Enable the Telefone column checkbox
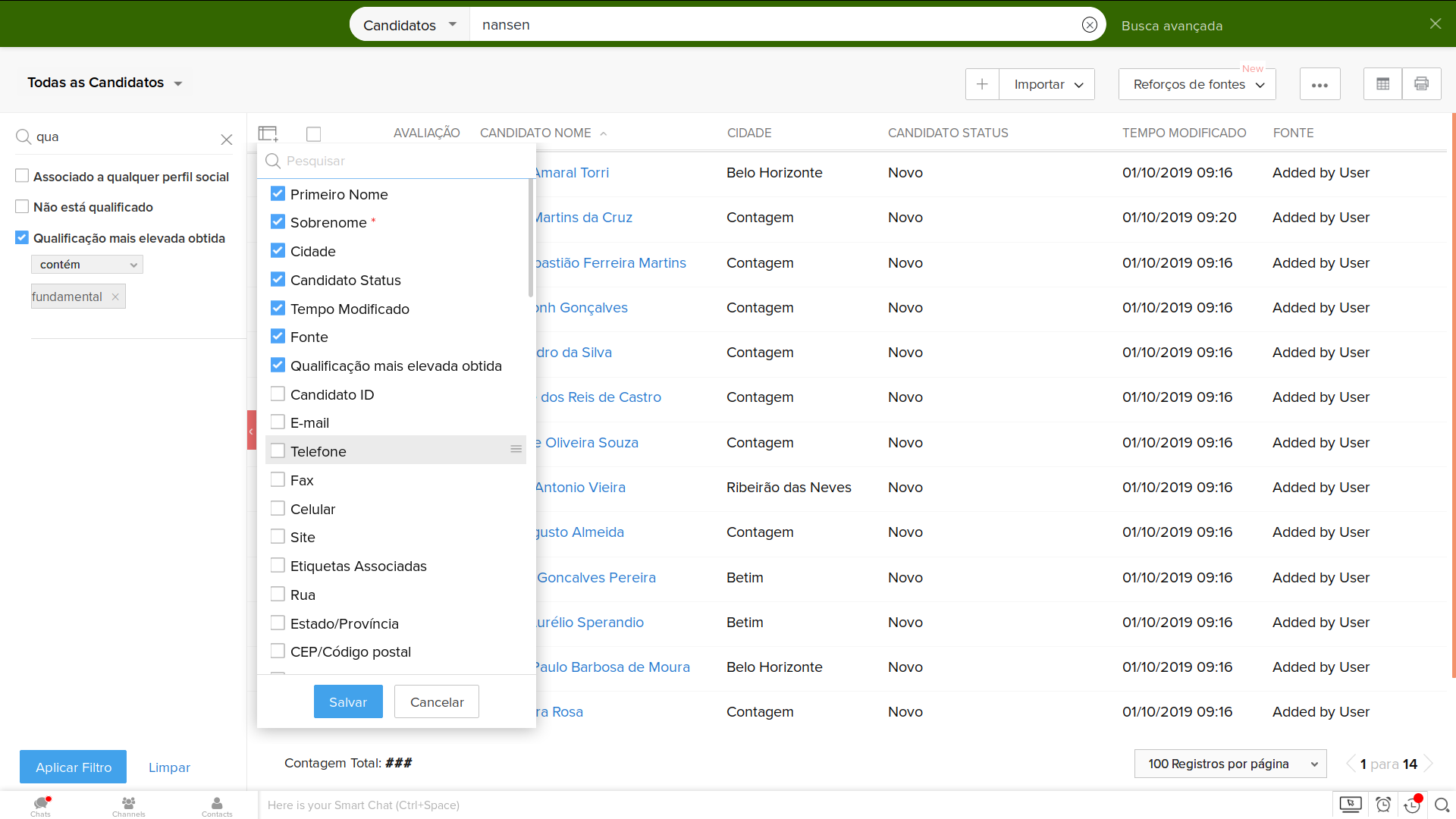Screen dimensions: 1456x819 click(278, 451)
